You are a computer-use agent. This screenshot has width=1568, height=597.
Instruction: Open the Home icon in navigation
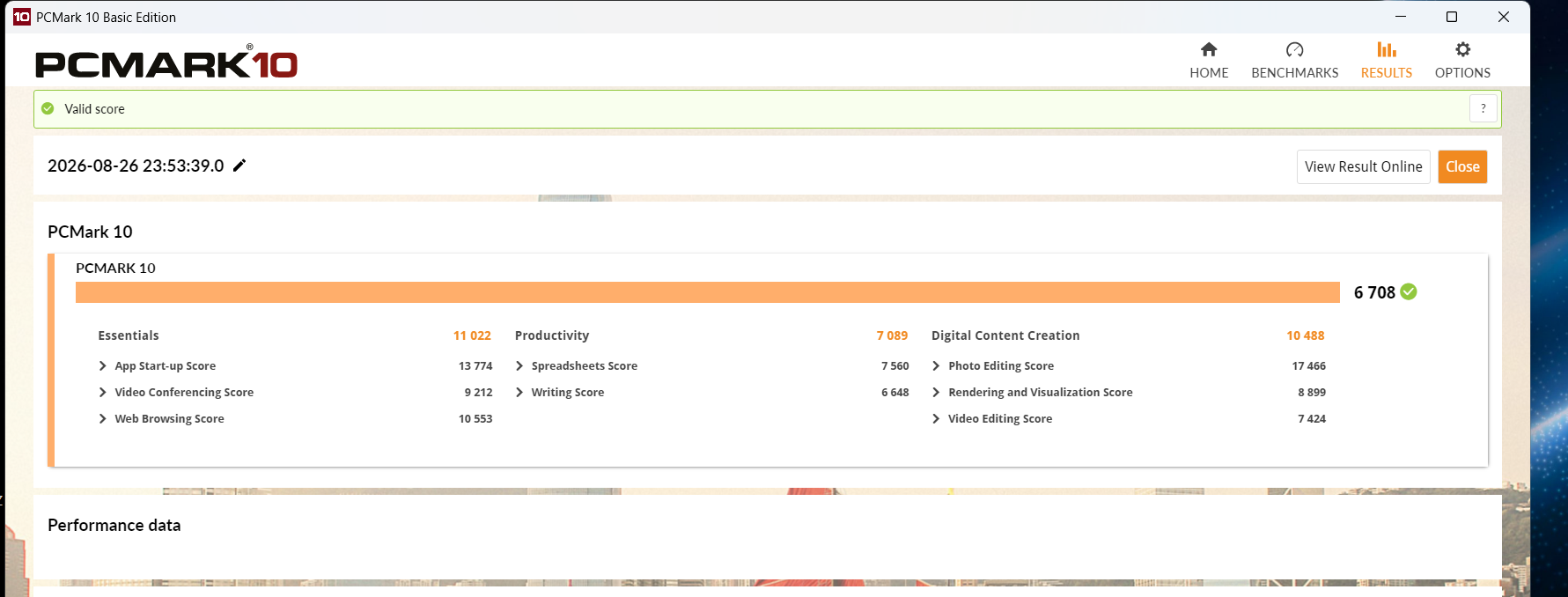pos(1209,49)
